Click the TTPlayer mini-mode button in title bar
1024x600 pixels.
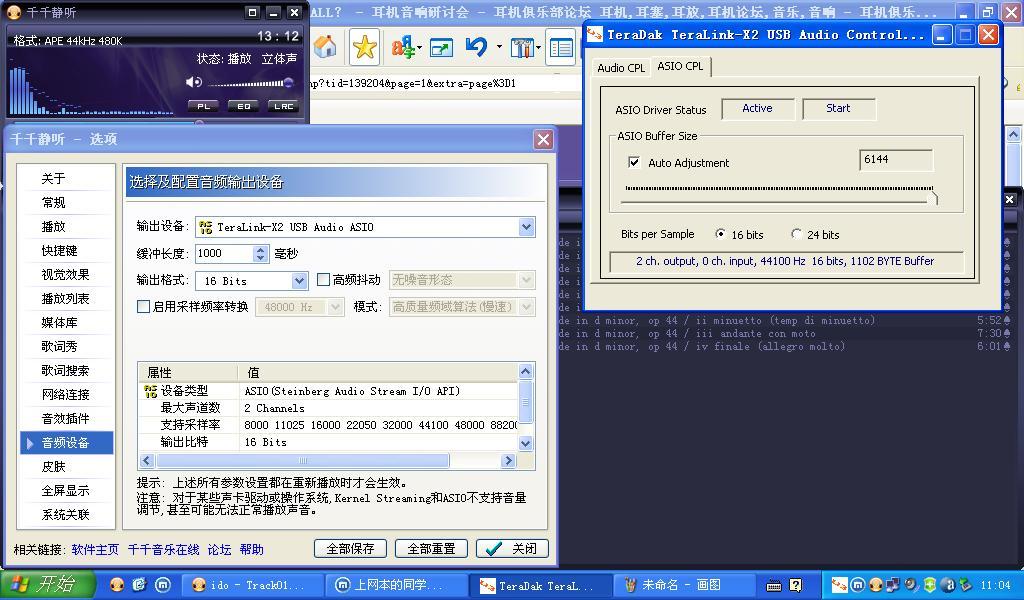pos(253,12)
